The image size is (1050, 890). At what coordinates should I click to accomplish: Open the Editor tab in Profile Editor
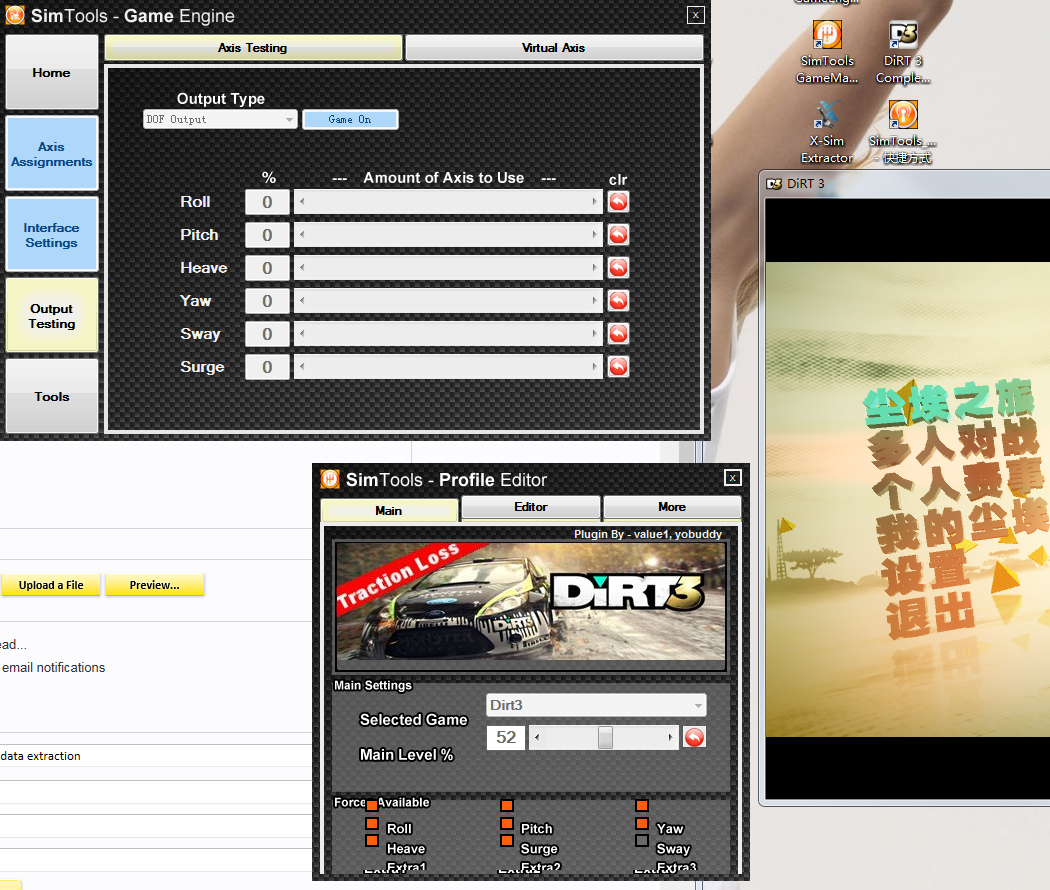click(530, 507)
